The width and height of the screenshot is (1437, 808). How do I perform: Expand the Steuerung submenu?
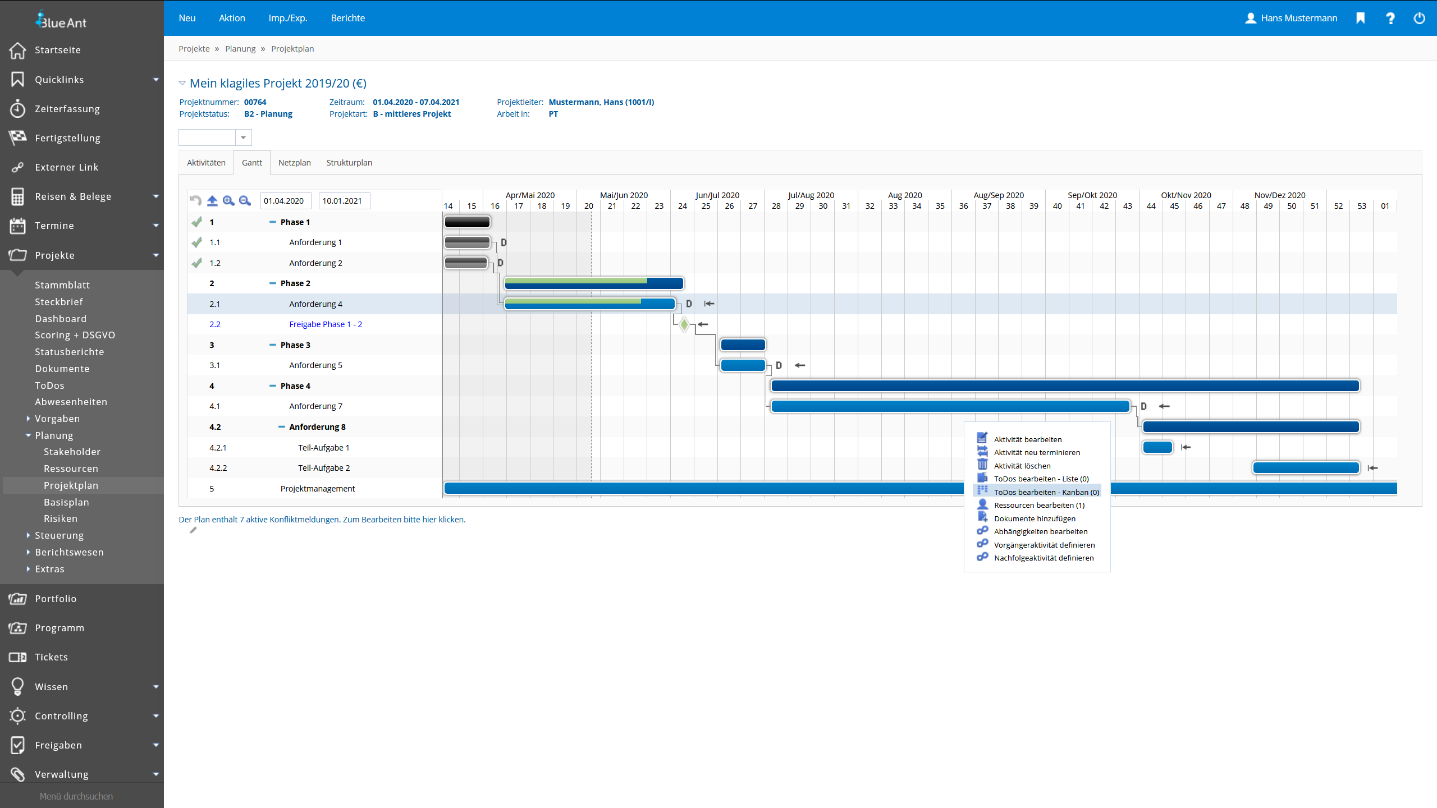pyautogui.click(x=28, y=536)
